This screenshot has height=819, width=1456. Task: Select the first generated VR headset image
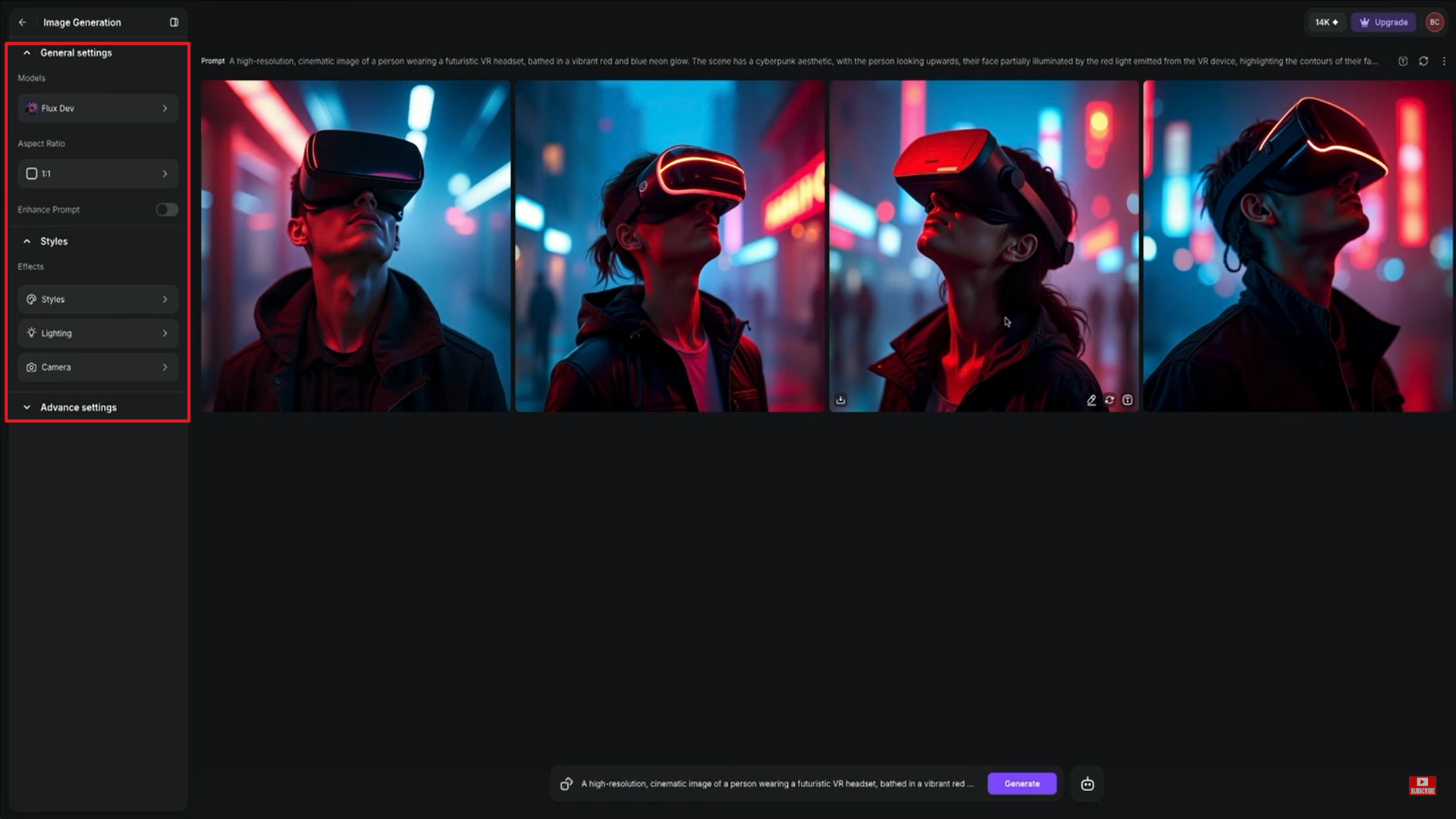point(356,246)
